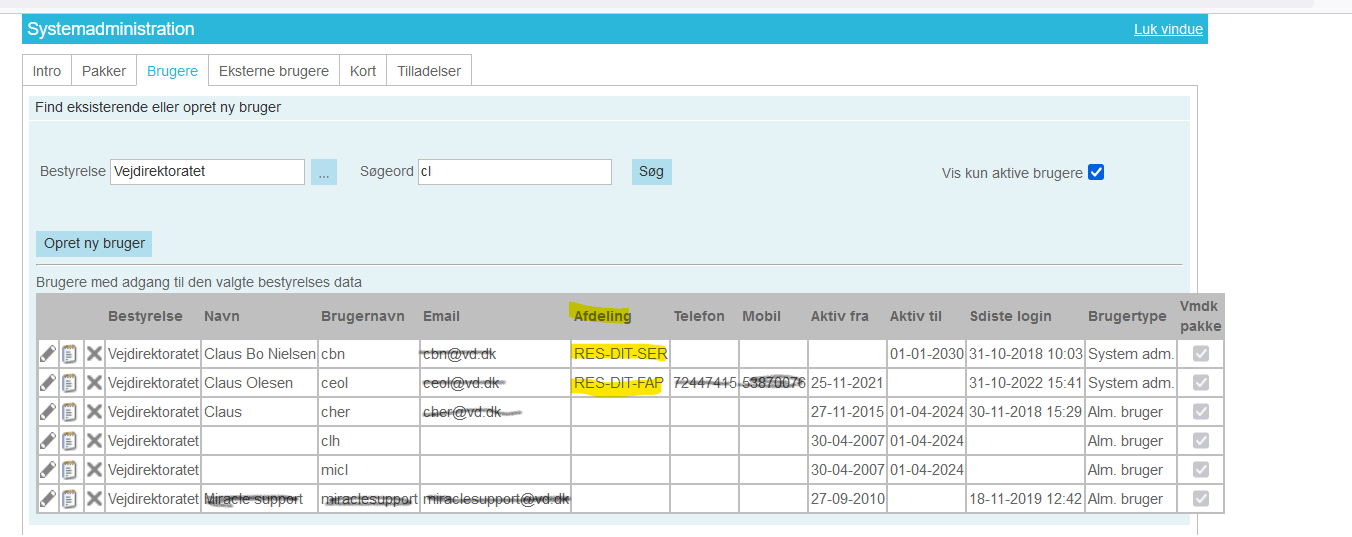Screen dimensions: 1352x537
Task: Switch to the Pakker tab
Action: pyautogui.click(x=104, y=71)
